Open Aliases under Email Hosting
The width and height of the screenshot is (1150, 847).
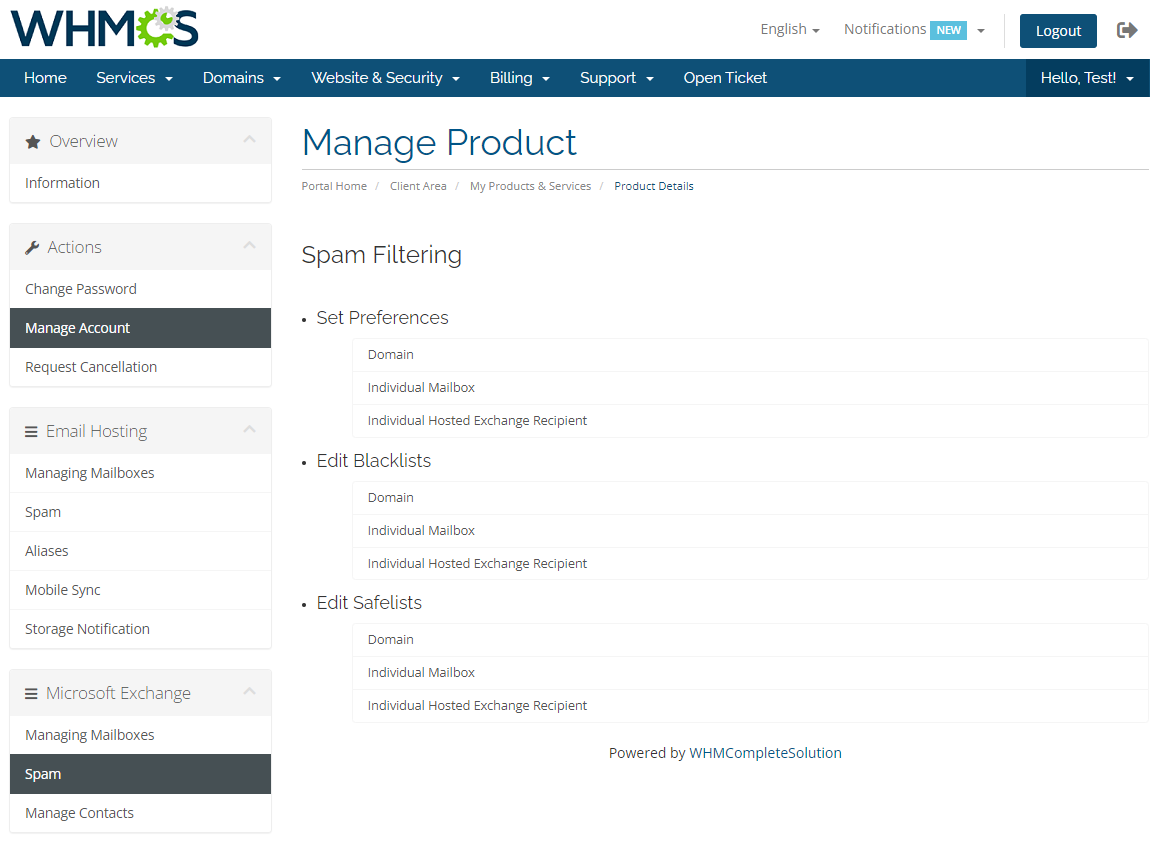pos(140,551)
